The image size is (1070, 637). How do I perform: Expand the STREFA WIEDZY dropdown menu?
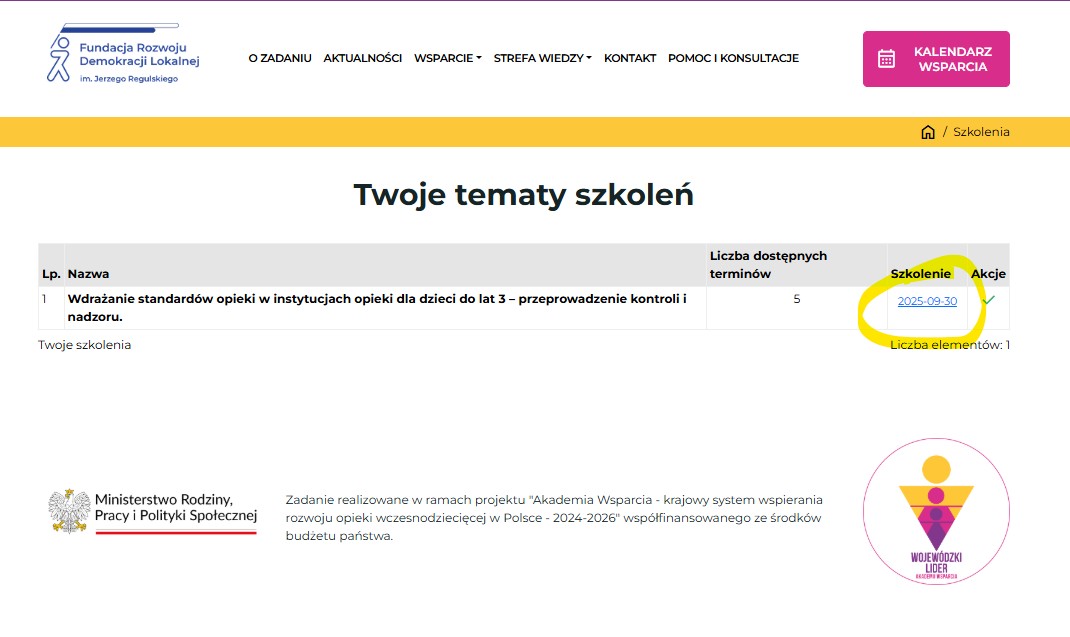[542, 58]
